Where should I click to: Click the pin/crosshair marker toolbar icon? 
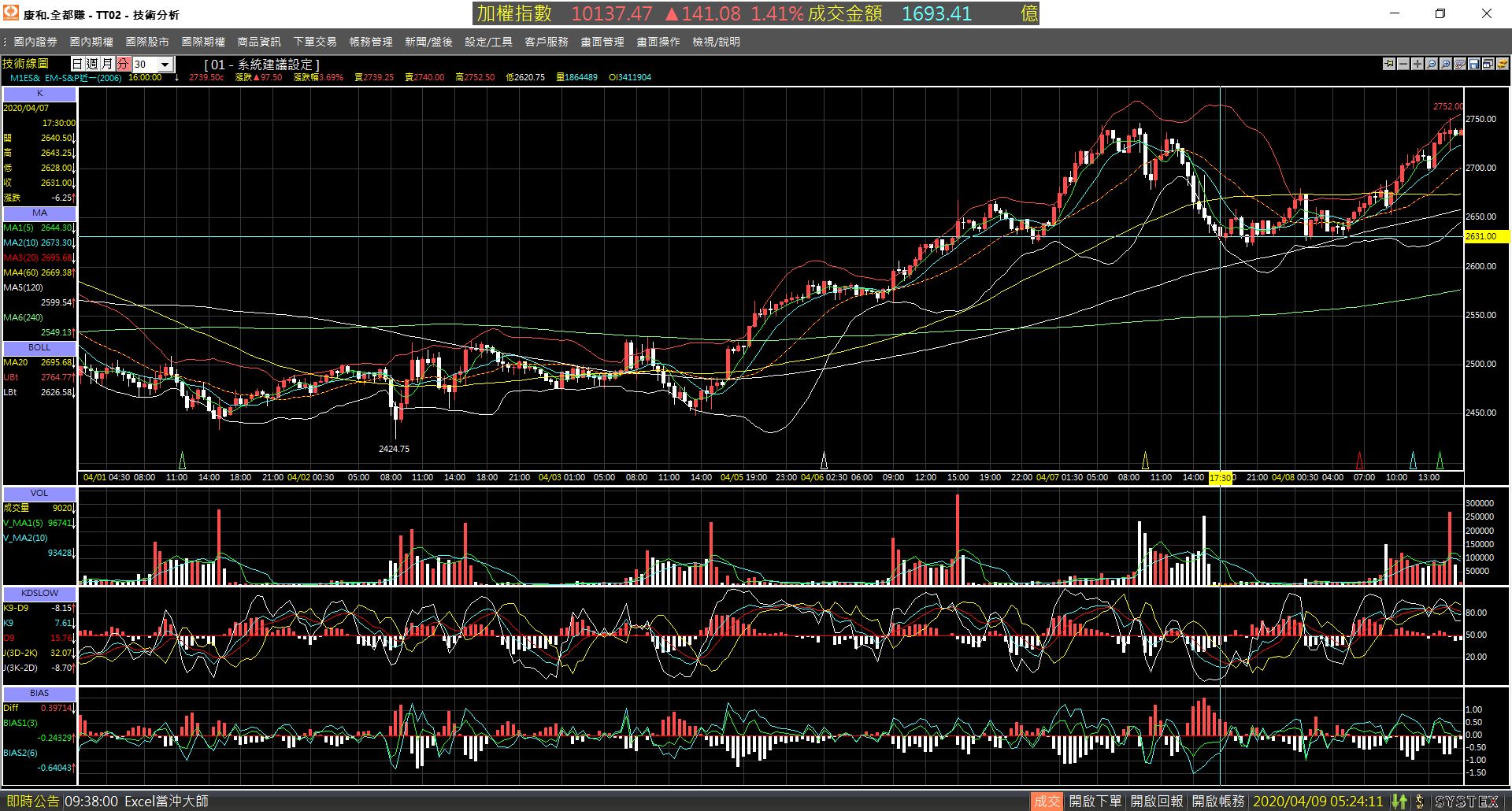pos(1389,64)
